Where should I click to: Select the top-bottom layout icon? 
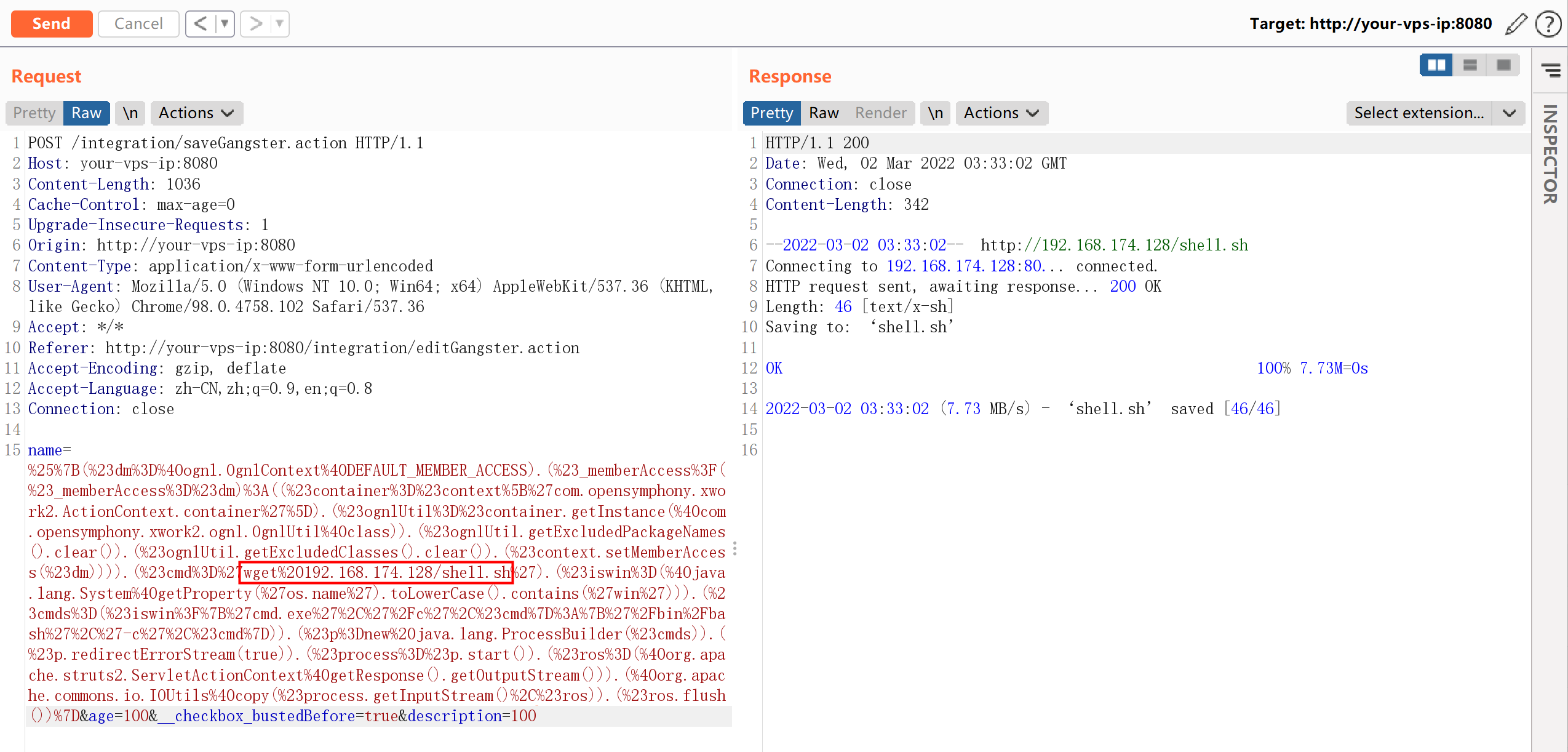click(x=1470, y=65)
